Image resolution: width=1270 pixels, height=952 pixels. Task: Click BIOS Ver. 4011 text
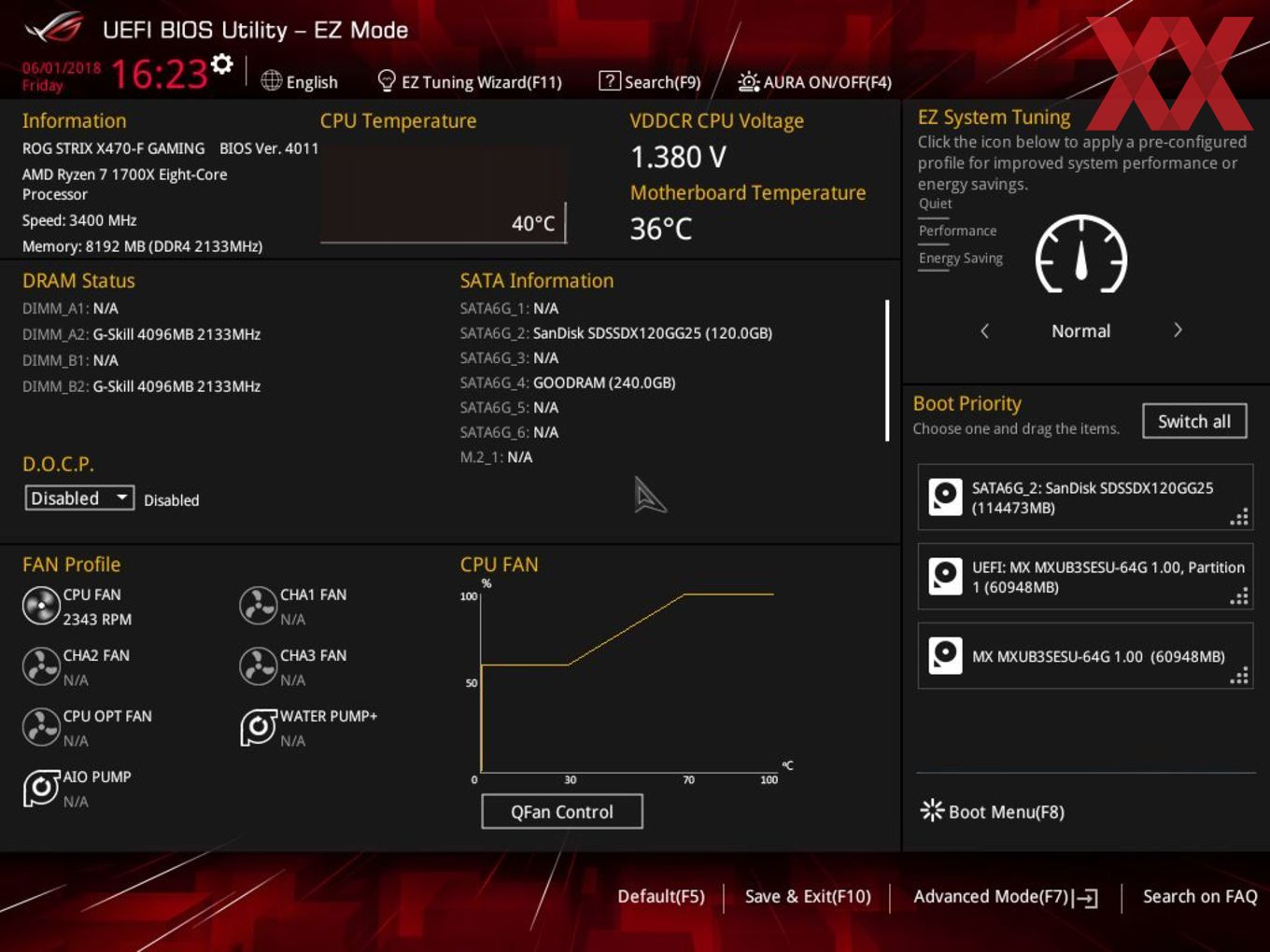point(269,148)
